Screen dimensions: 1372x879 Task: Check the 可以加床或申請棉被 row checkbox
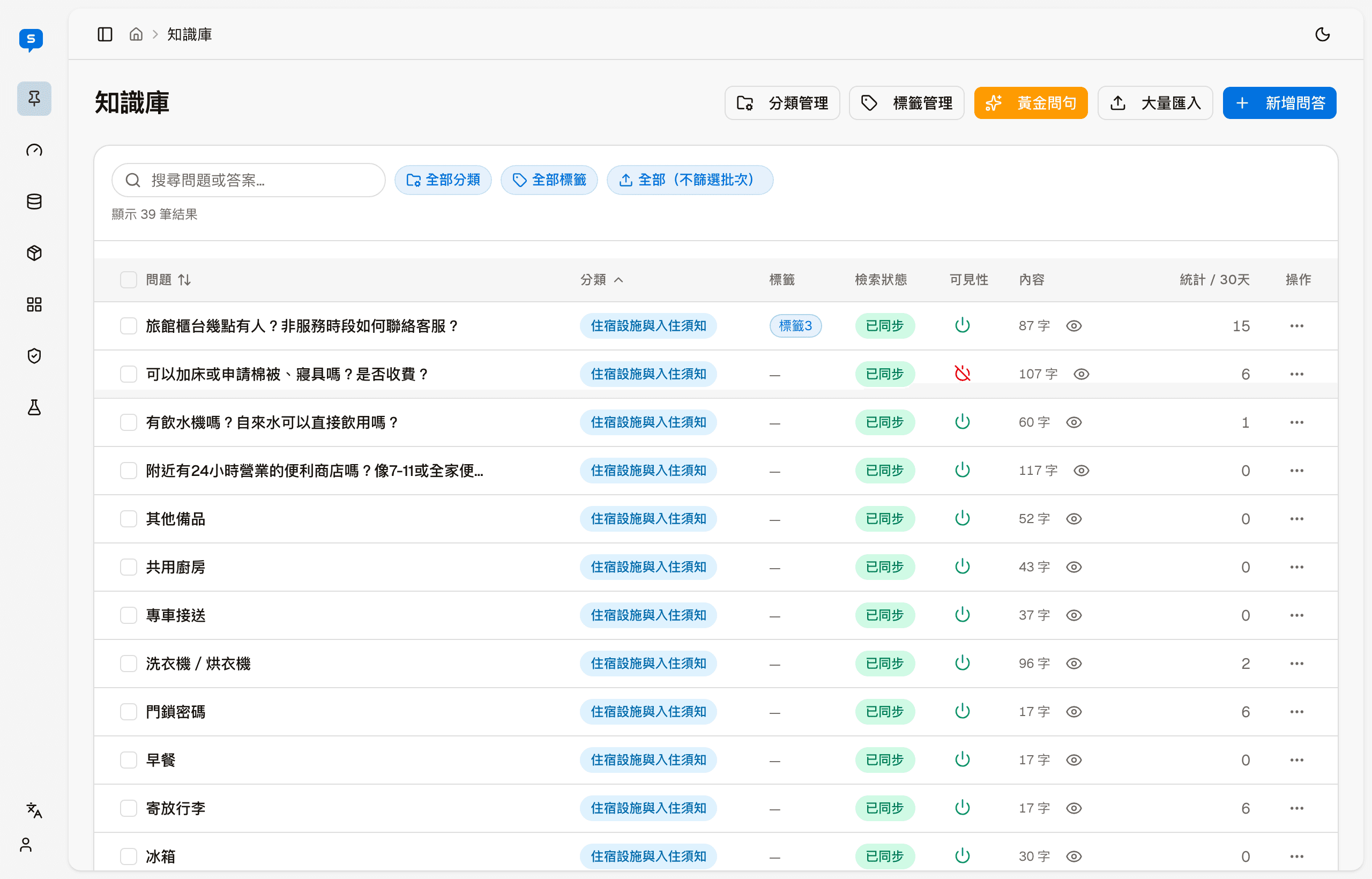point(129,374)
